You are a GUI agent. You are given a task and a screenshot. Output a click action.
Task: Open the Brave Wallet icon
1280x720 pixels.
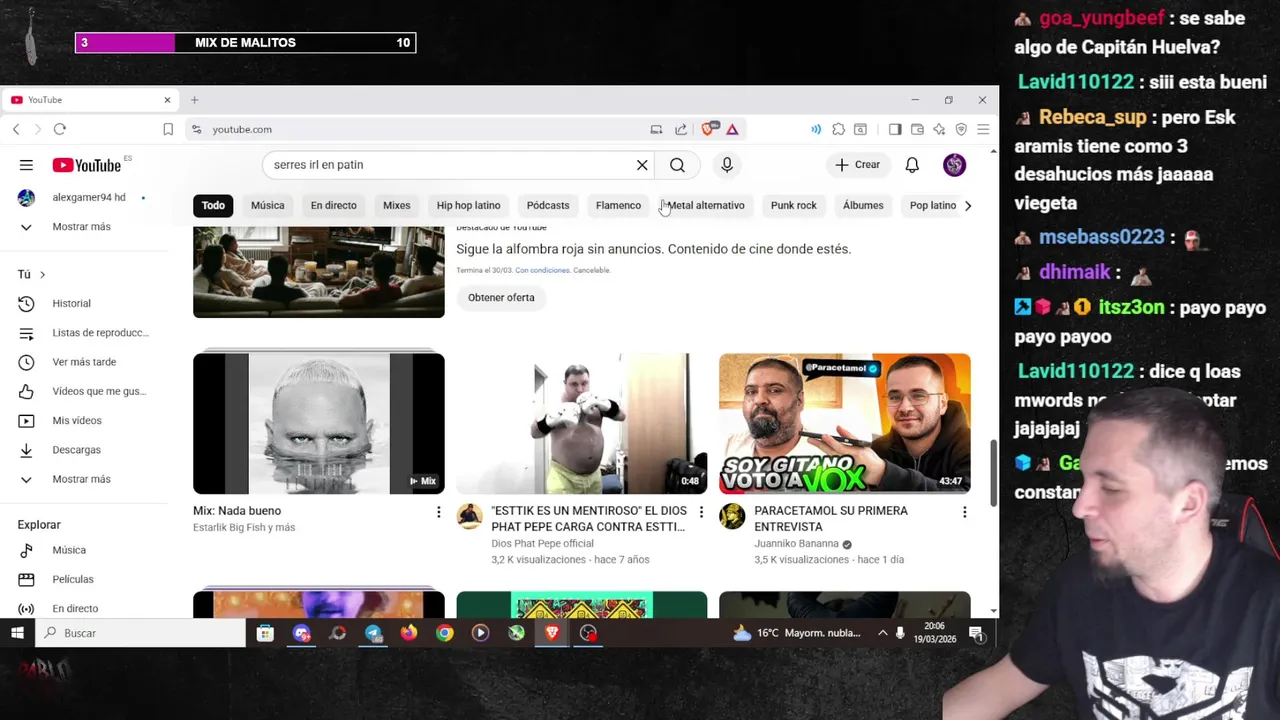917,129
